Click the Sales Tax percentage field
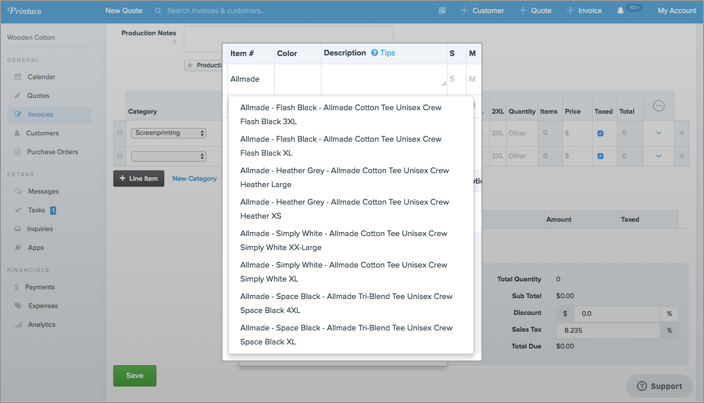 (608, 330)
